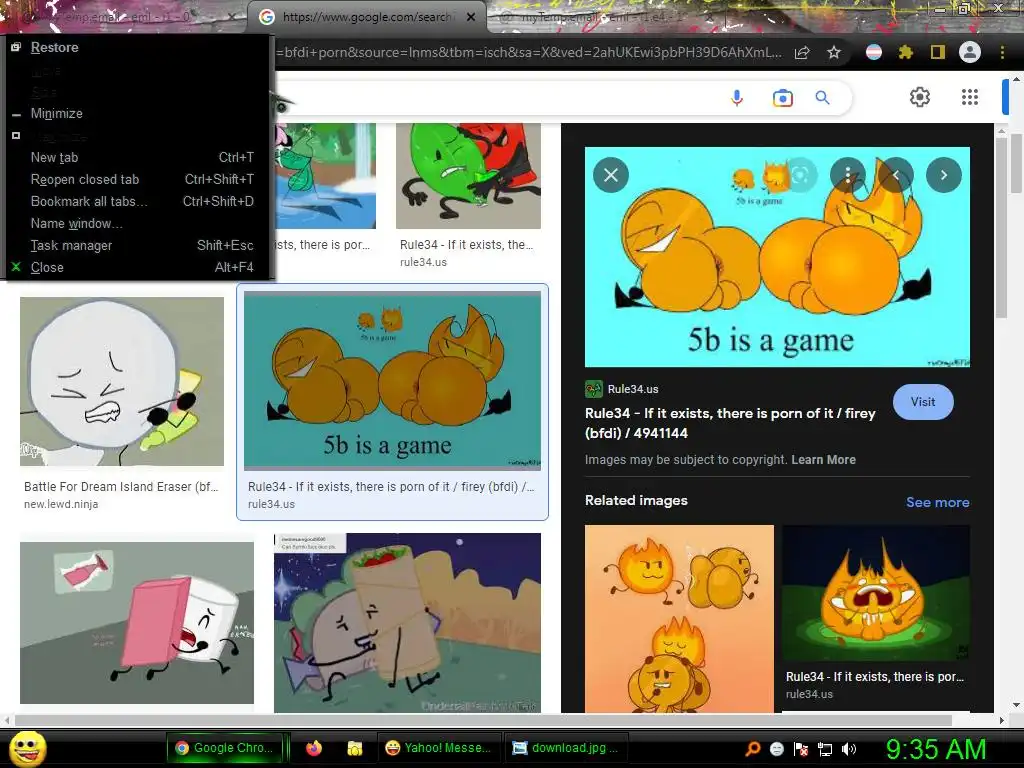Switch to the download.jpg taskbar window

566,748
